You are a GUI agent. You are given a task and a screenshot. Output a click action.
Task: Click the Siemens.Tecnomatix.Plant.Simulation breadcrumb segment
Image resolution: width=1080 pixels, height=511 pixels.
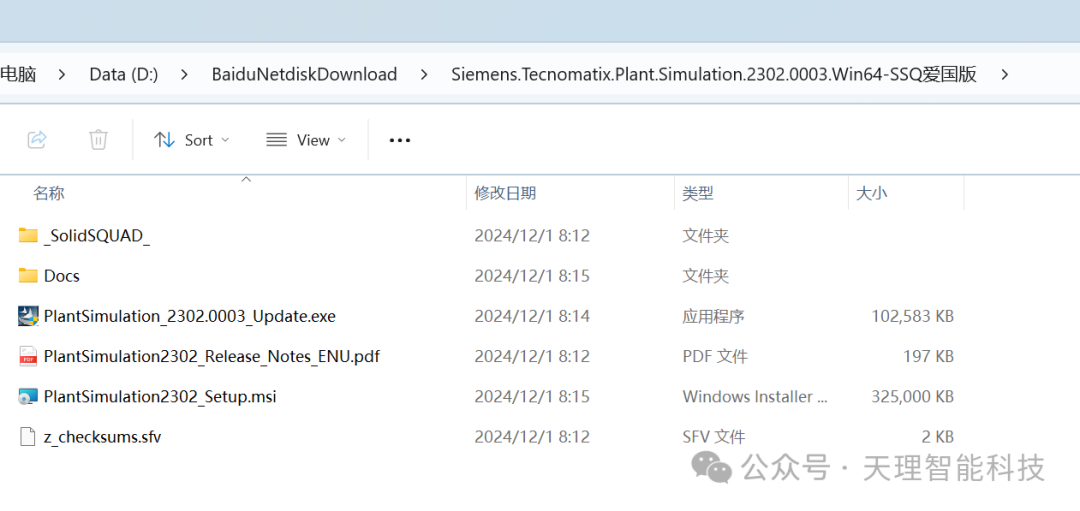click(x=714, y=74)
